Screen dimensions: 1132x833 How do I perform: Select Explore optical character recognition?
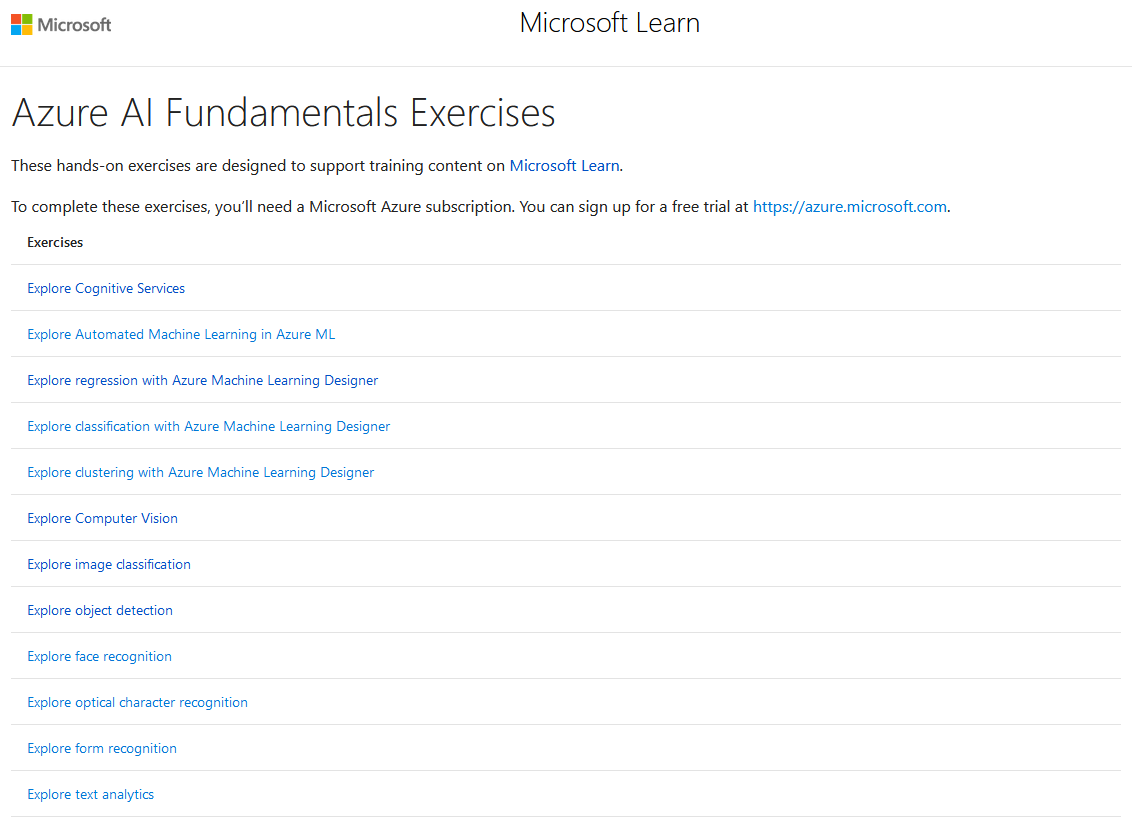(138, 702)
